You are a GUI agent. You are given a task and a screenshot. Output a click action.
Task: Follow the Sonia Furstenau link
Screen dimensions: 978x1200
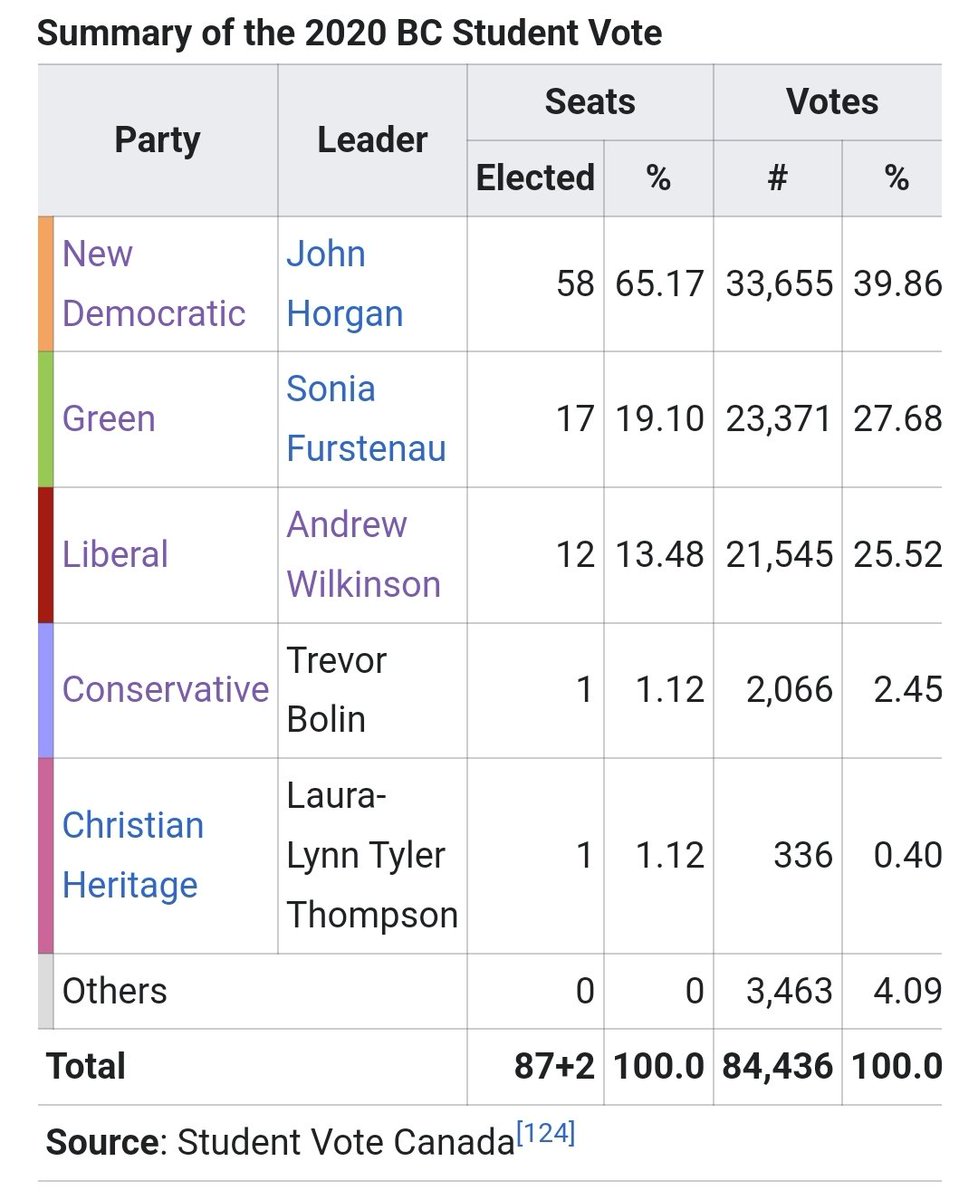click(x=365, y=418)
